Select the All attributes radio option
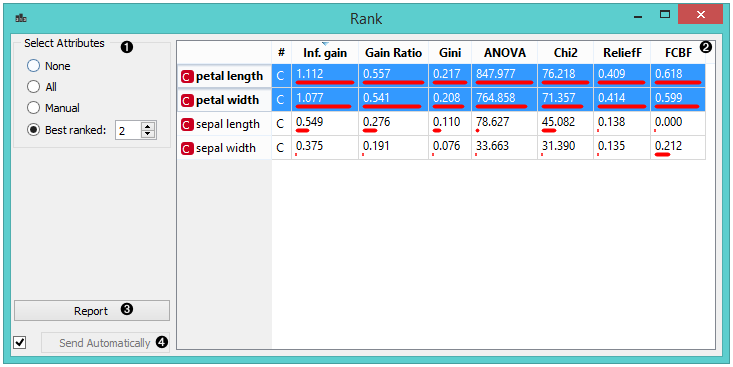733x367 pixels. tap(33, 87)
